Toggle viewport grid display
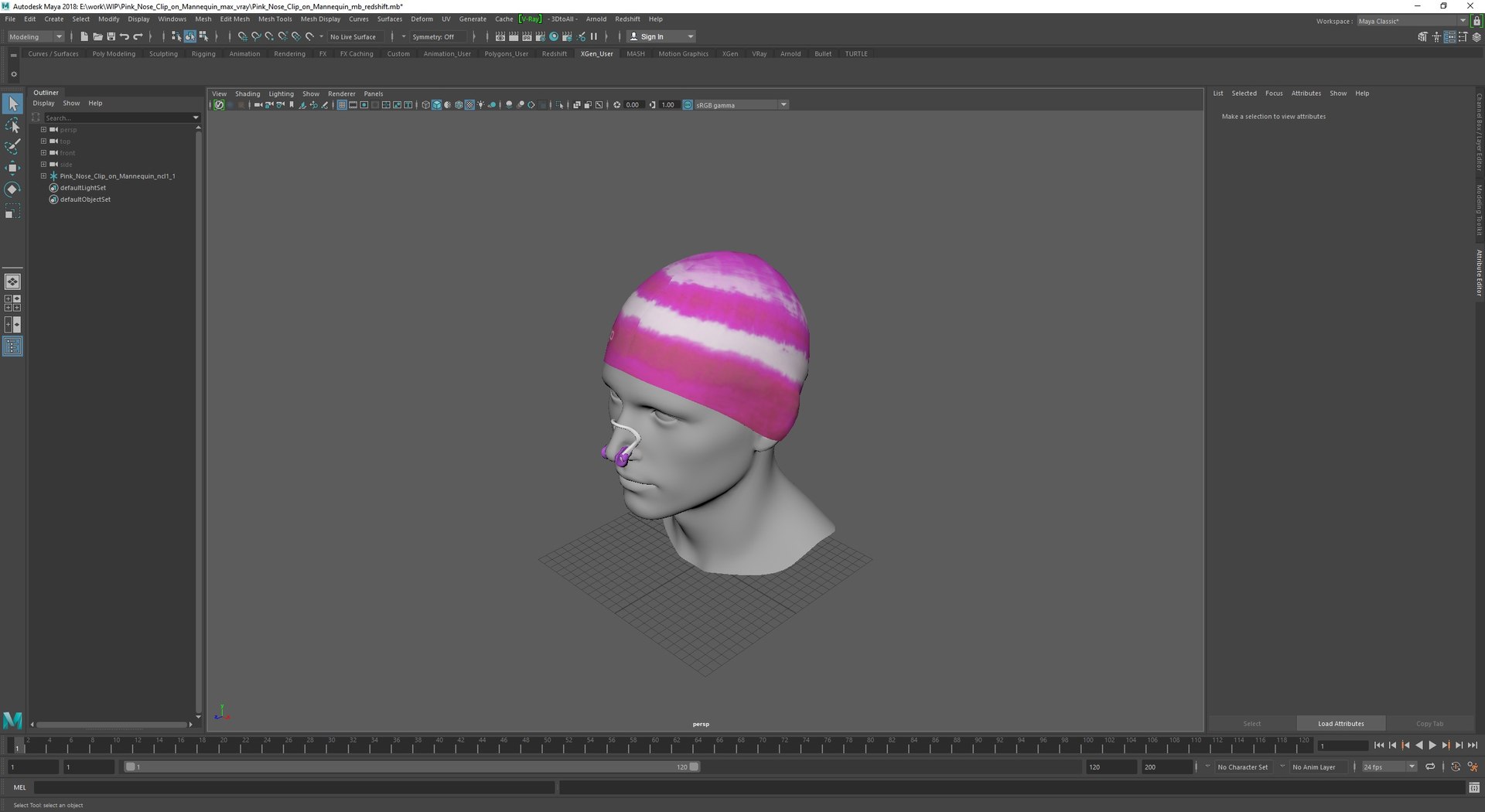The width and height of the screenshot is (1485, 812). click(342, 105)
